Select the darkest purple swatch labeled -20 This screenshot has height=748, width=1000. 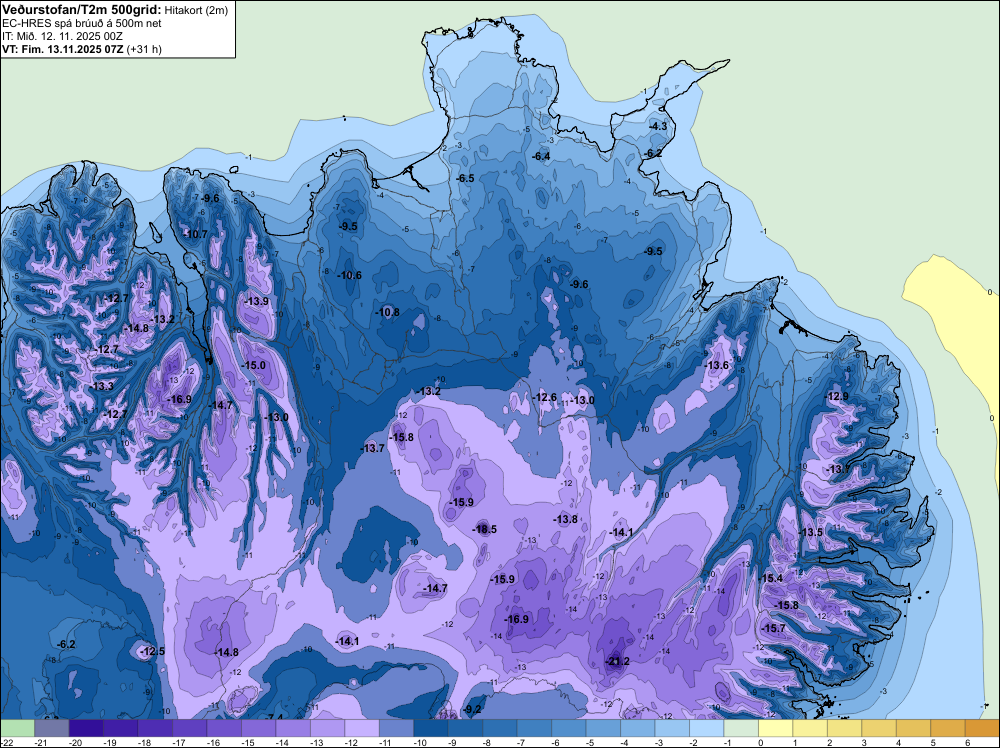tap(86, 728)
